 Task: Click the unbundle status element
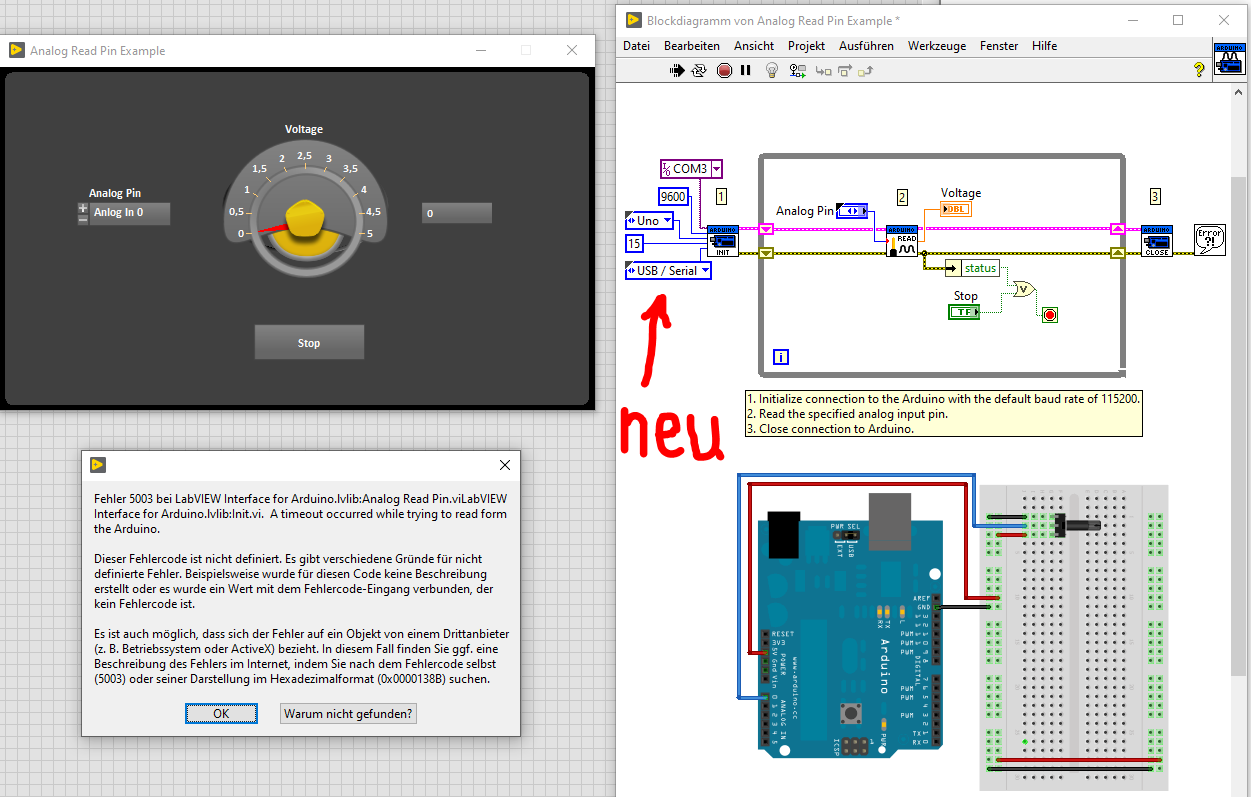(972, 268)
